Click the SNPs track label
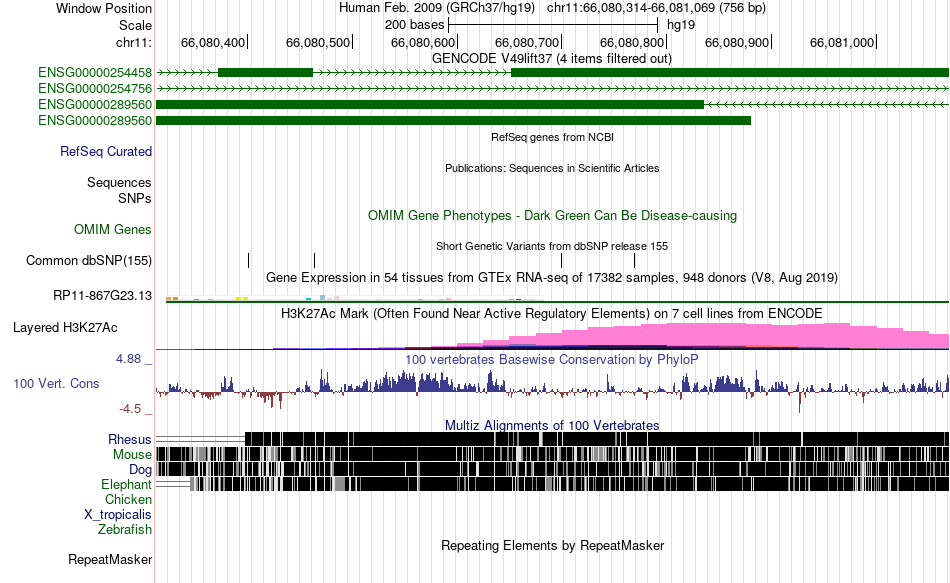Screen dimensions: 950x583 135,198
